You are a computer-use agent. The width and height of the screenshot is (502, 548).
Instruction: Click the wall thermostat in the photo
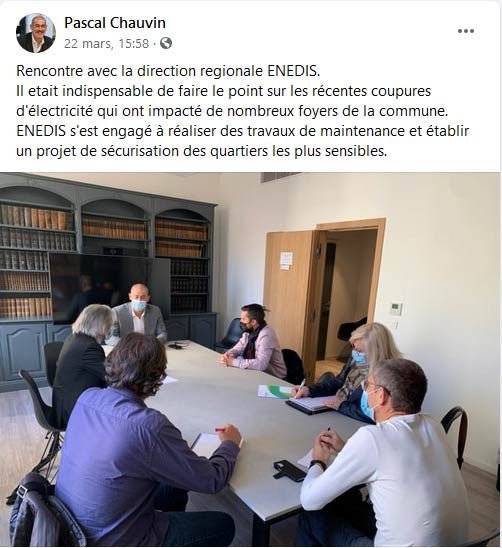pos(396,309)
